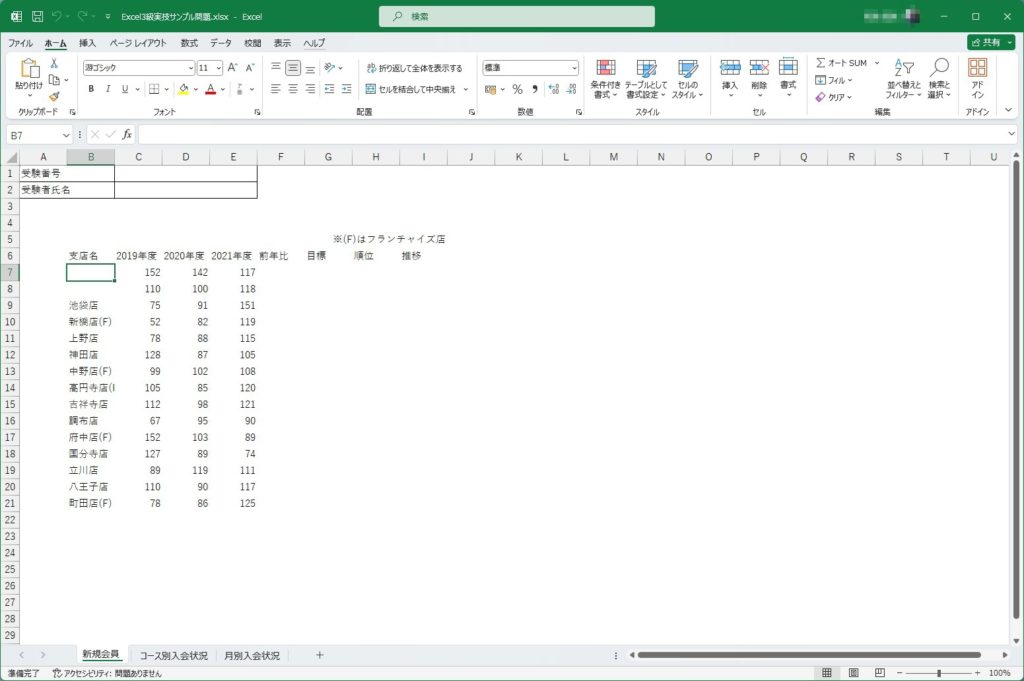Expand the number format dropdown (標準)

[574, 68]
